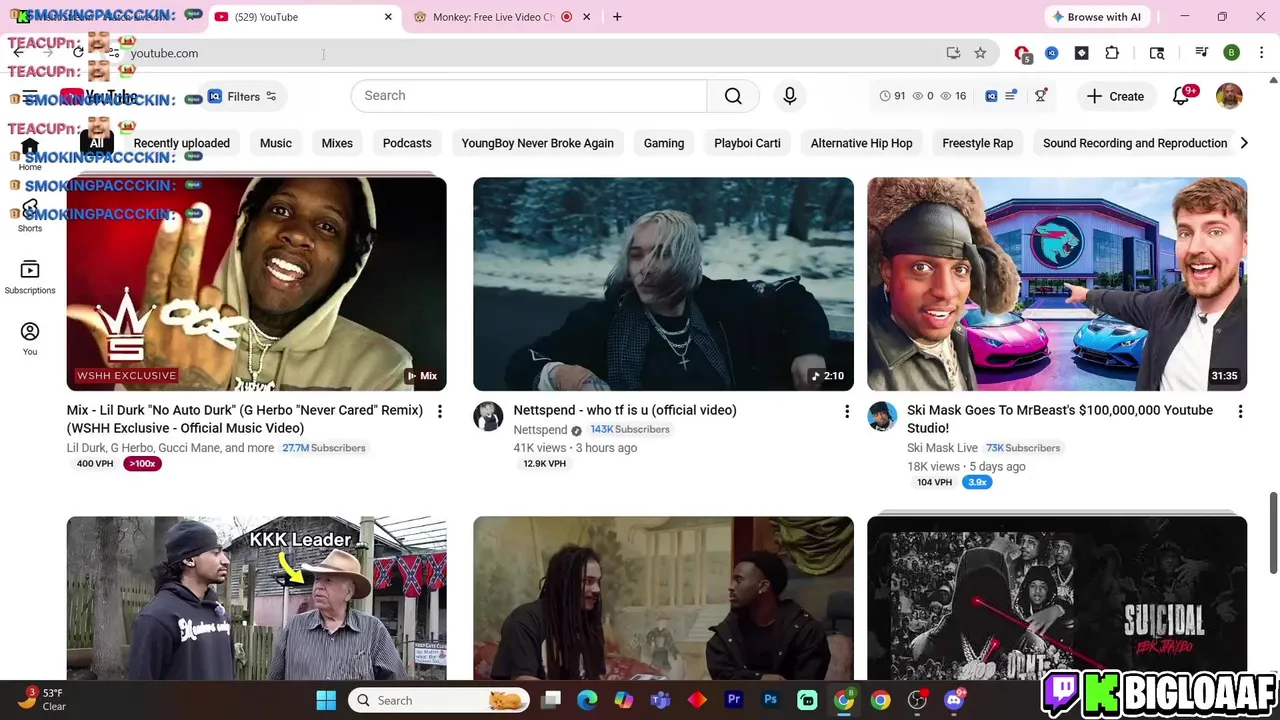Select the Playboi Carti chip
The height and width of the screenshot is (720, 1280).
coord(747,143)
